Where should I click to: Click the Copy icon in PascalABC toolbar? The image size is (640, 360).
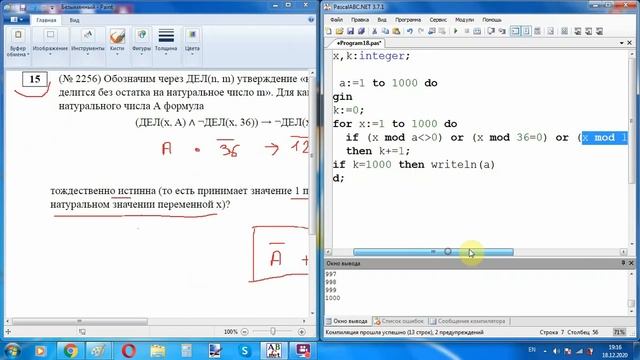coord(385,31)
